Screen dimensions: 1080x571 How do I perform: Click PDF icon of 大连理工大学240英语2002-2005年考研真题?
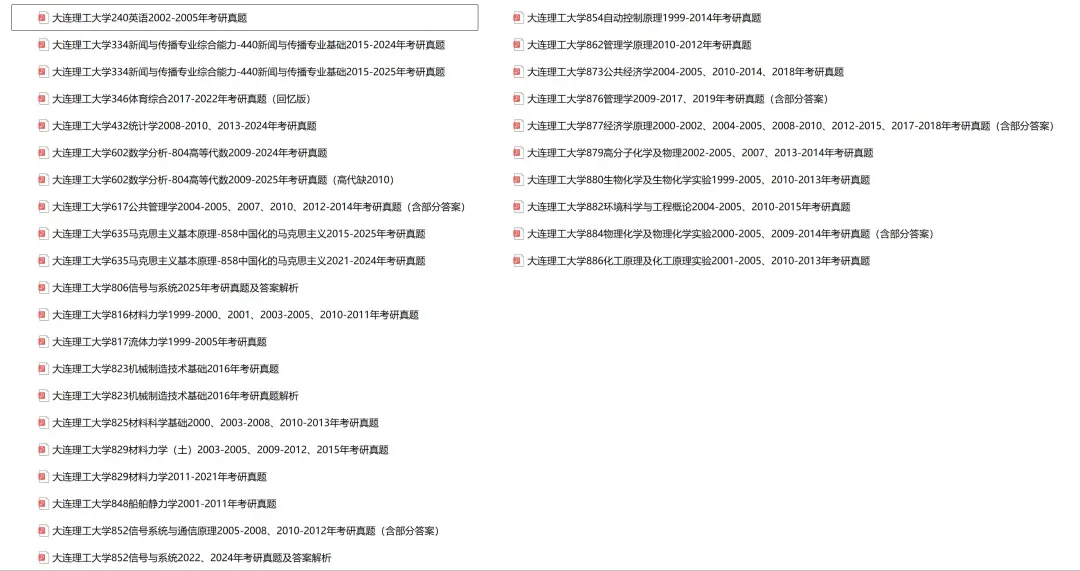43,18
